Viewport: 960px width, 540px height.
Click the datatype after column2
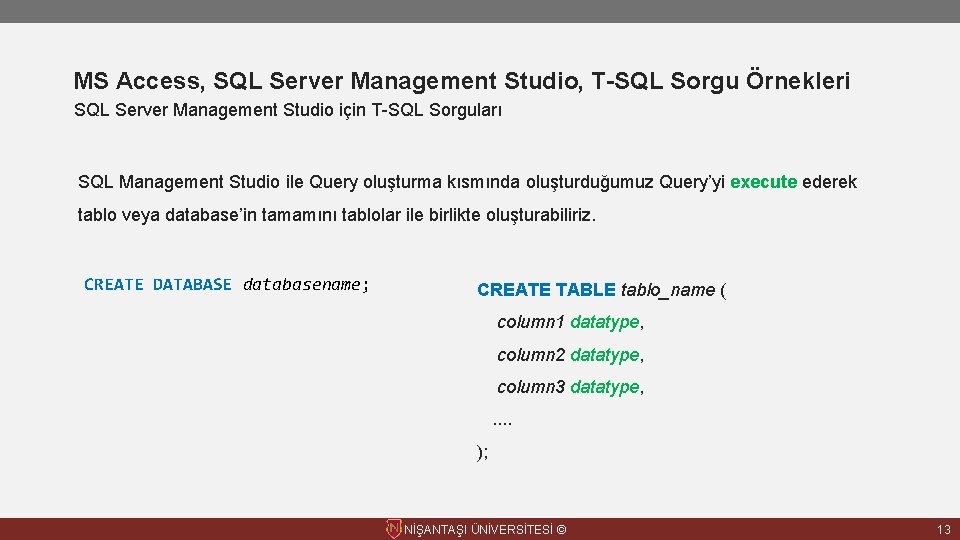tap(605, 355)
